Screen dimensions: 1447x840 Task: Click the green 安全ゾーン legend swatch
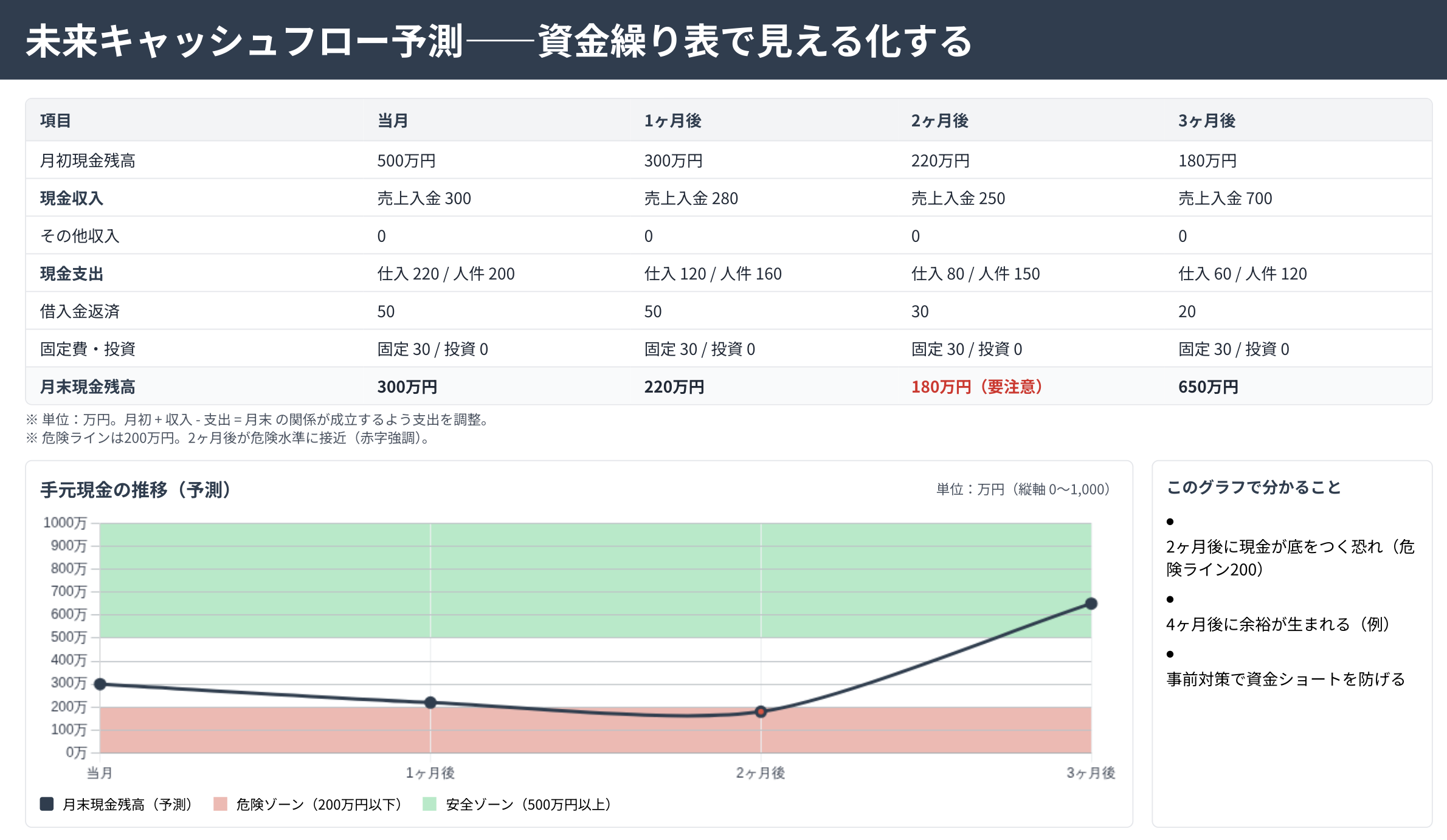tap(429, 804)
